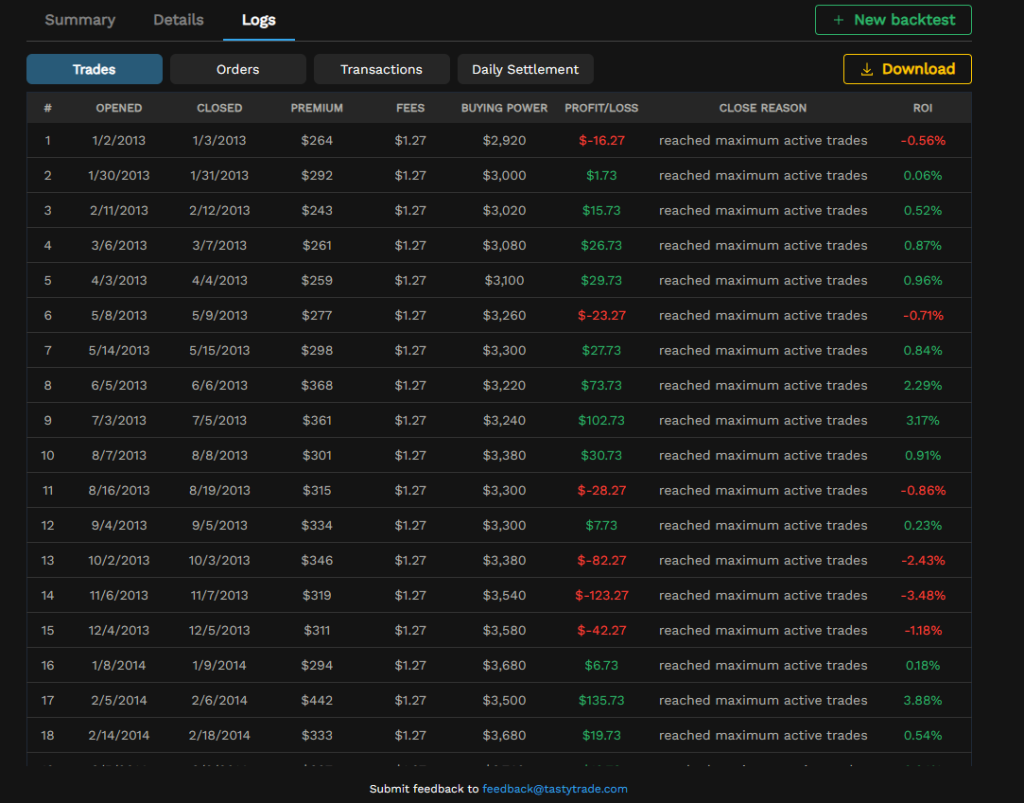Click the BUYING POWER column header
The width and height of the screenshot is (1024, 803).
point(504,108)
